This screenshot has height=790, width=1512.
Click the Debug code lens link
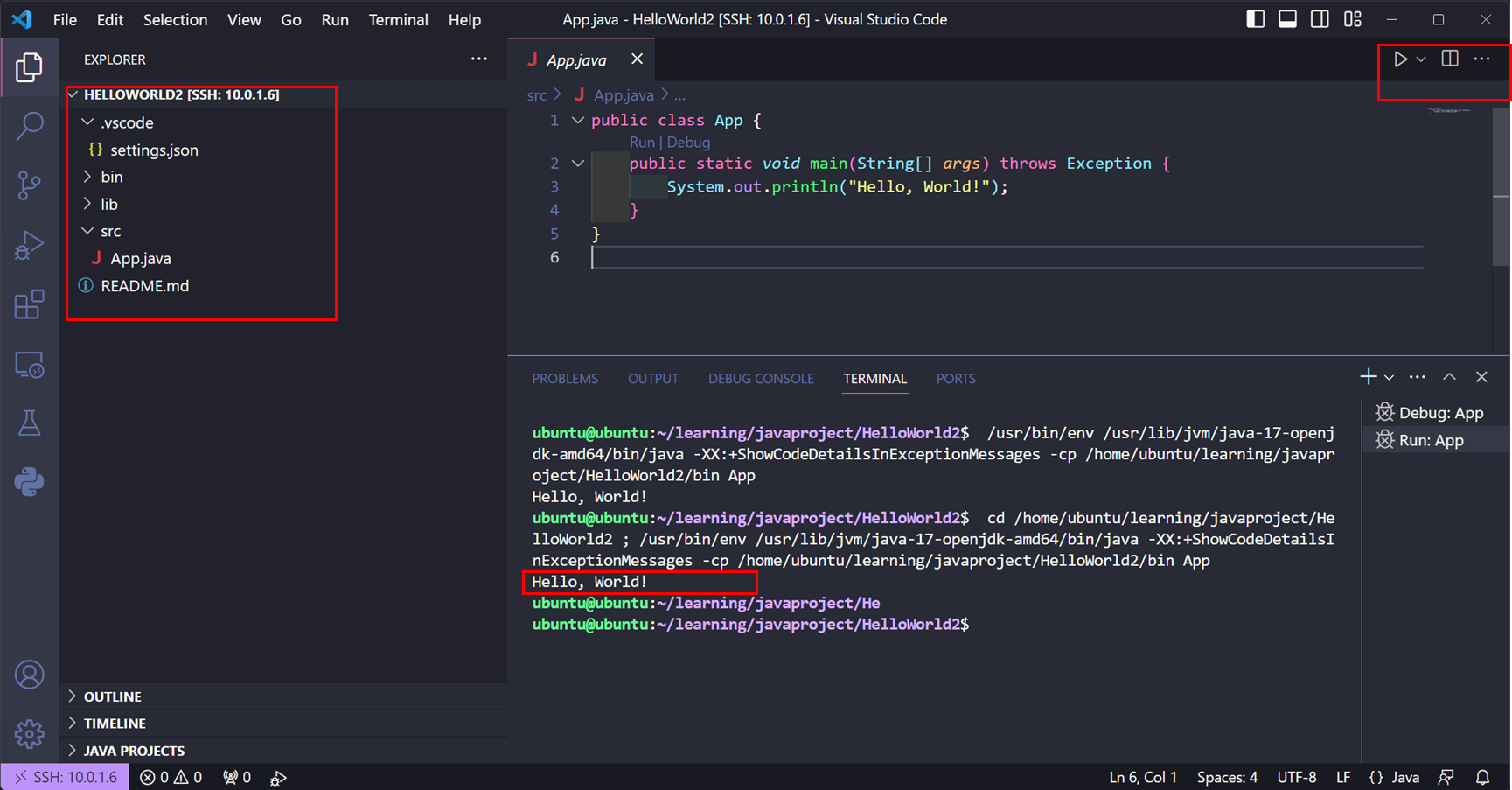coord(688,142)
